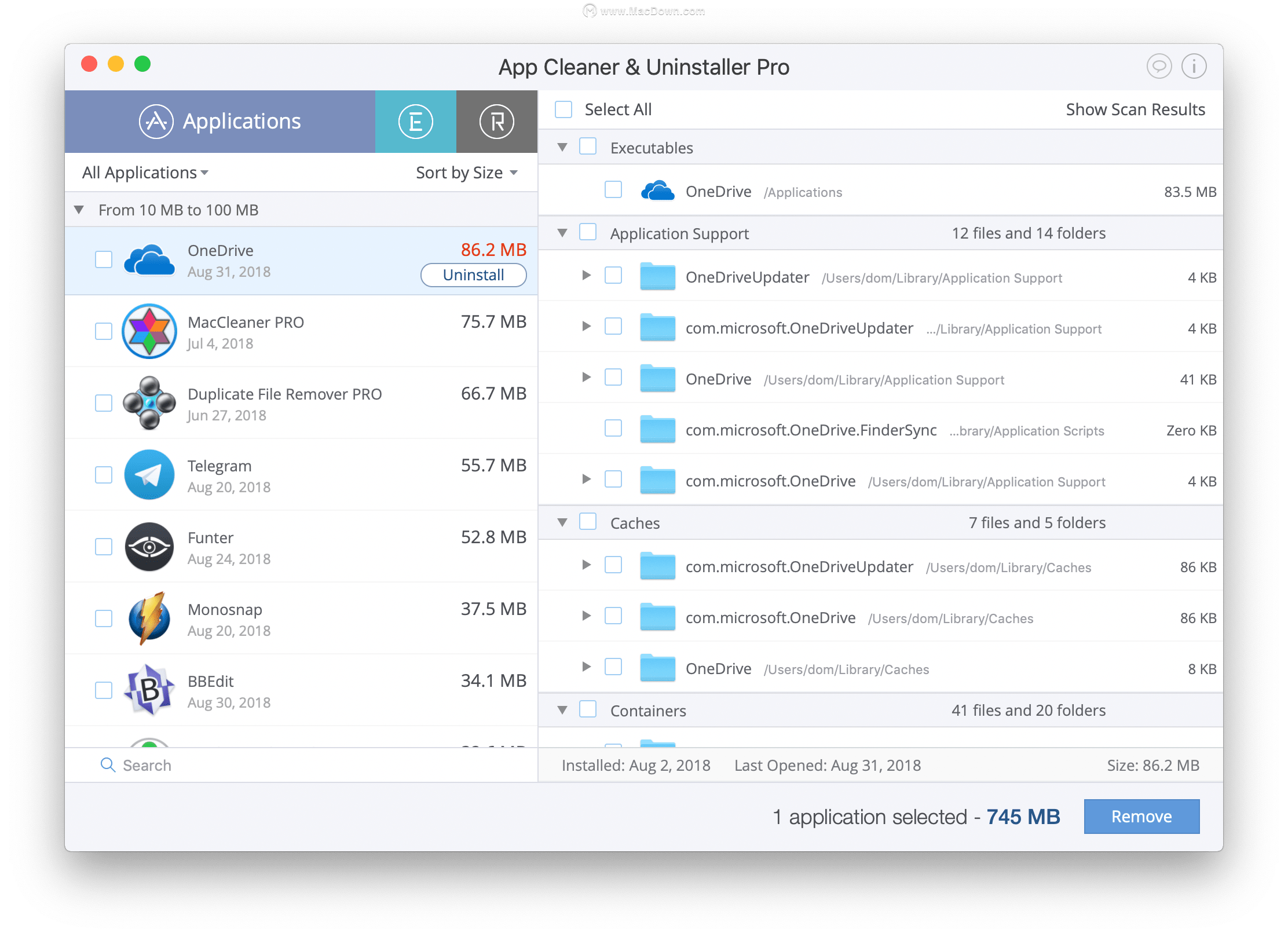Collapse the Containers section
The height and width of the screenshot is (937, 1288).
562,710
